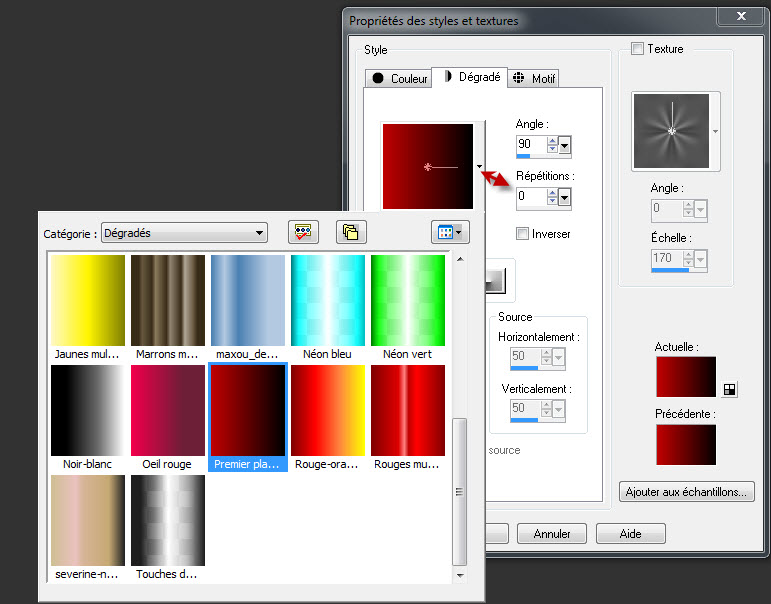Switch to the Motif tab
This screenshot has height=604, width=771.
pos(534,78)
